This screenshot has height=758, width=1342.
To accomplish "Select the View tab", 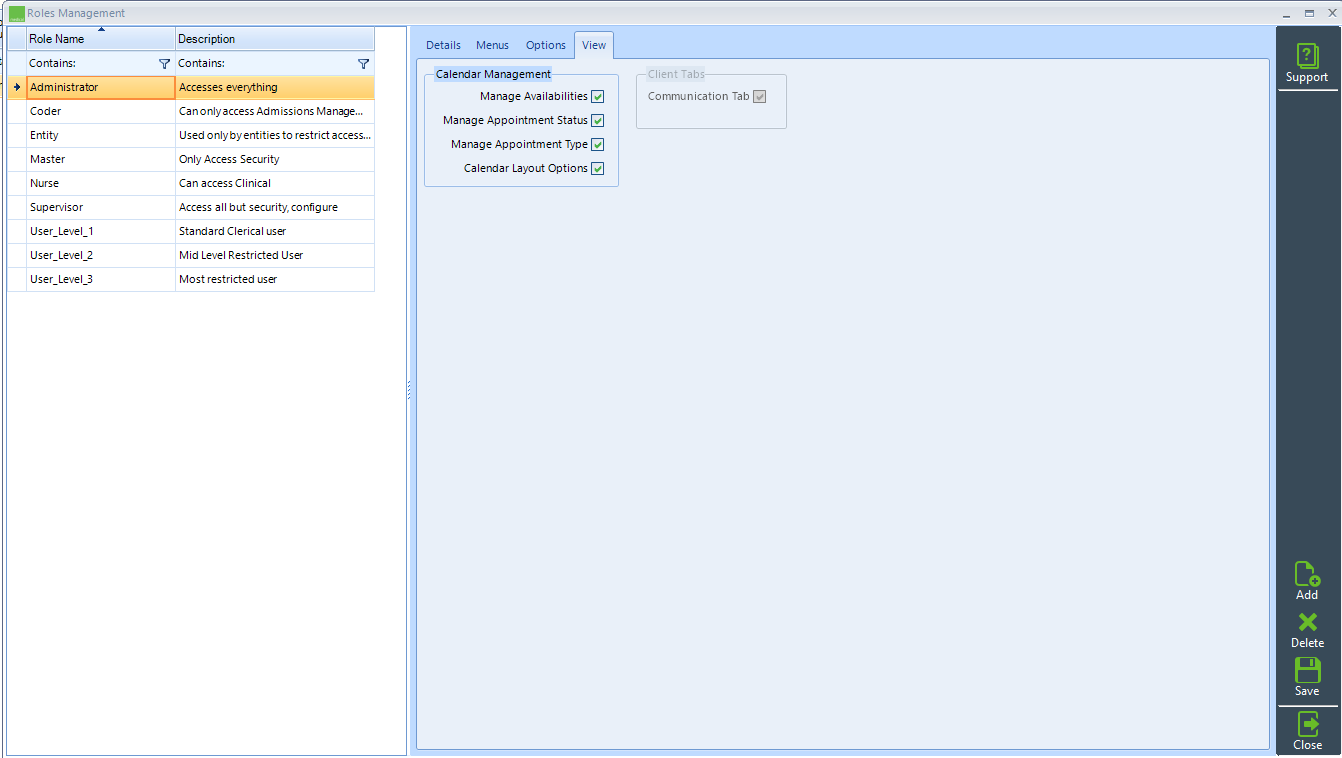I will (594, 45).
